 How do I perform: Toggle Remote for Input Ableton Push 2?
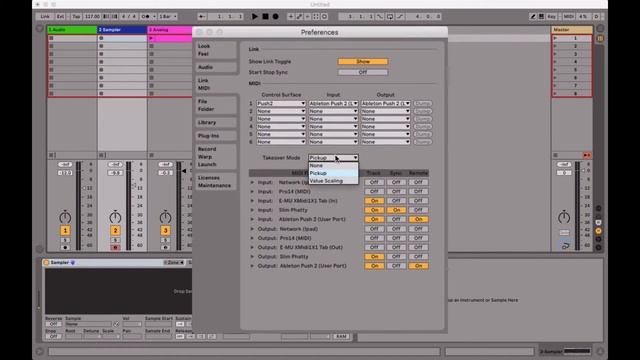tap(418, 219)
